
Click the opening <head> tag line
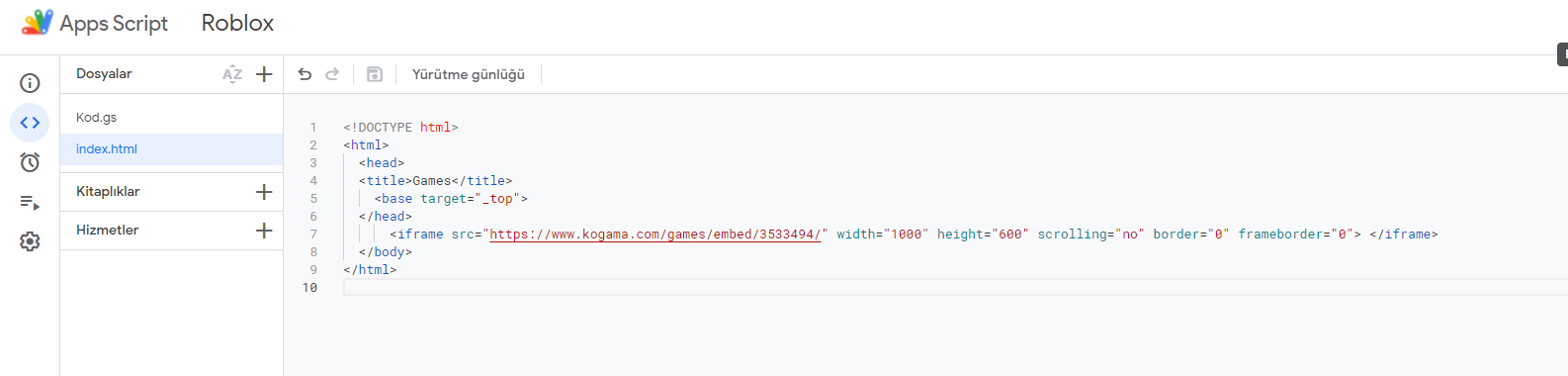coord(382,163)
